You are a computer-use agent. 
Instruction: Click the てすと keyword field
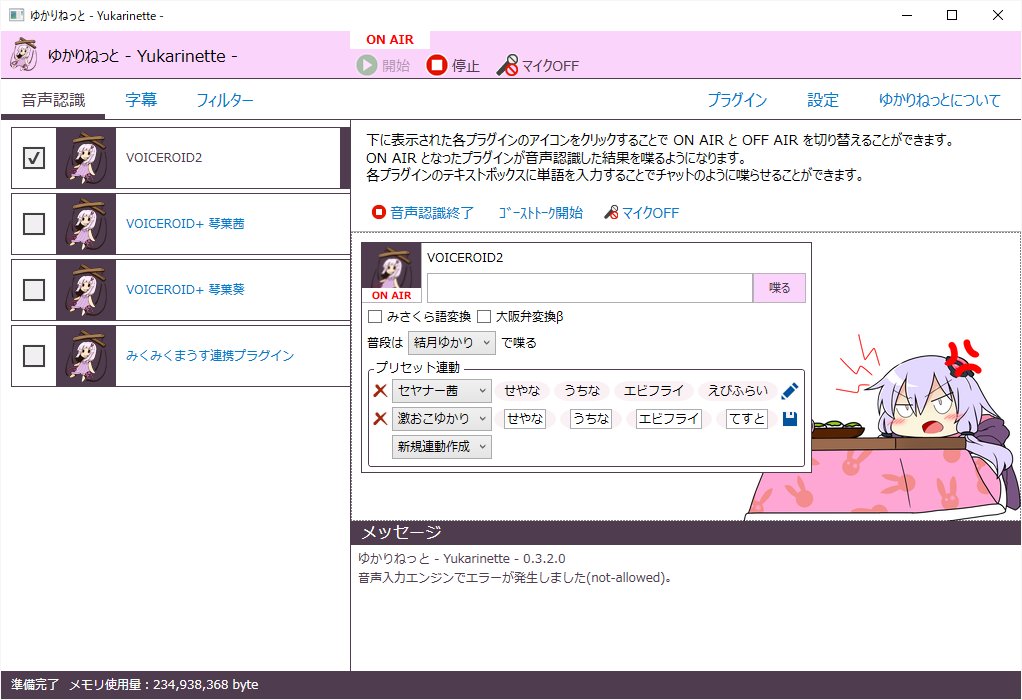pyautogui.click(x=746, y=418)
